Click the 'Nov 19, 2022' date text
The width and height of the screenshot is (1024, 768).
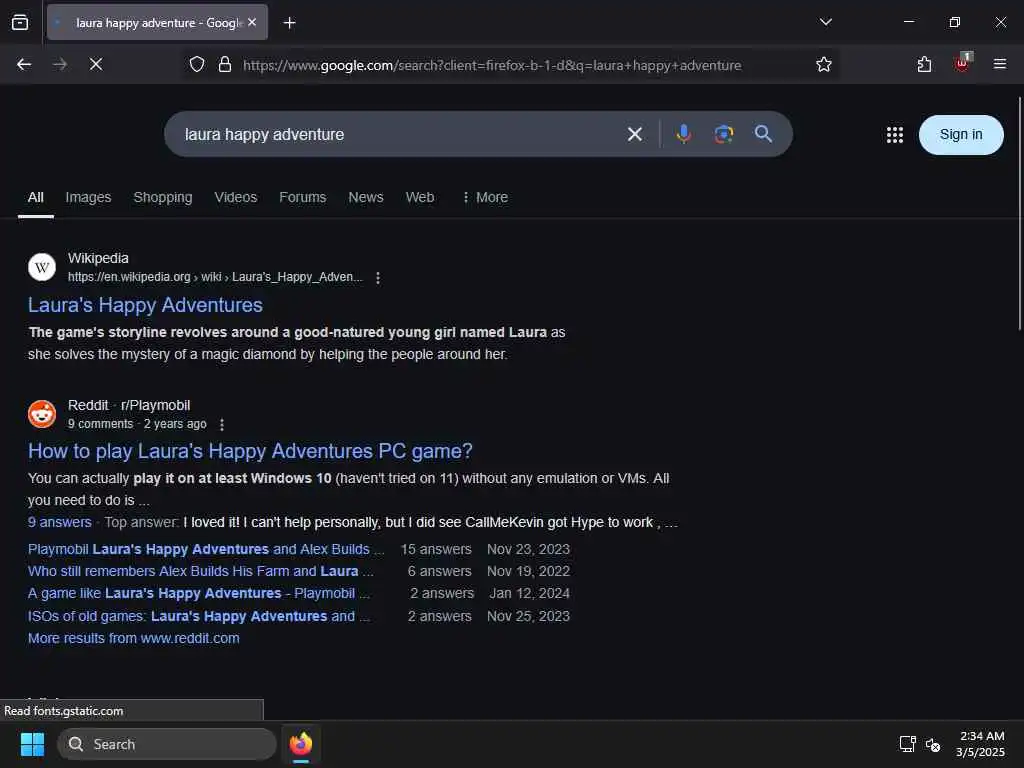point(528,571)
